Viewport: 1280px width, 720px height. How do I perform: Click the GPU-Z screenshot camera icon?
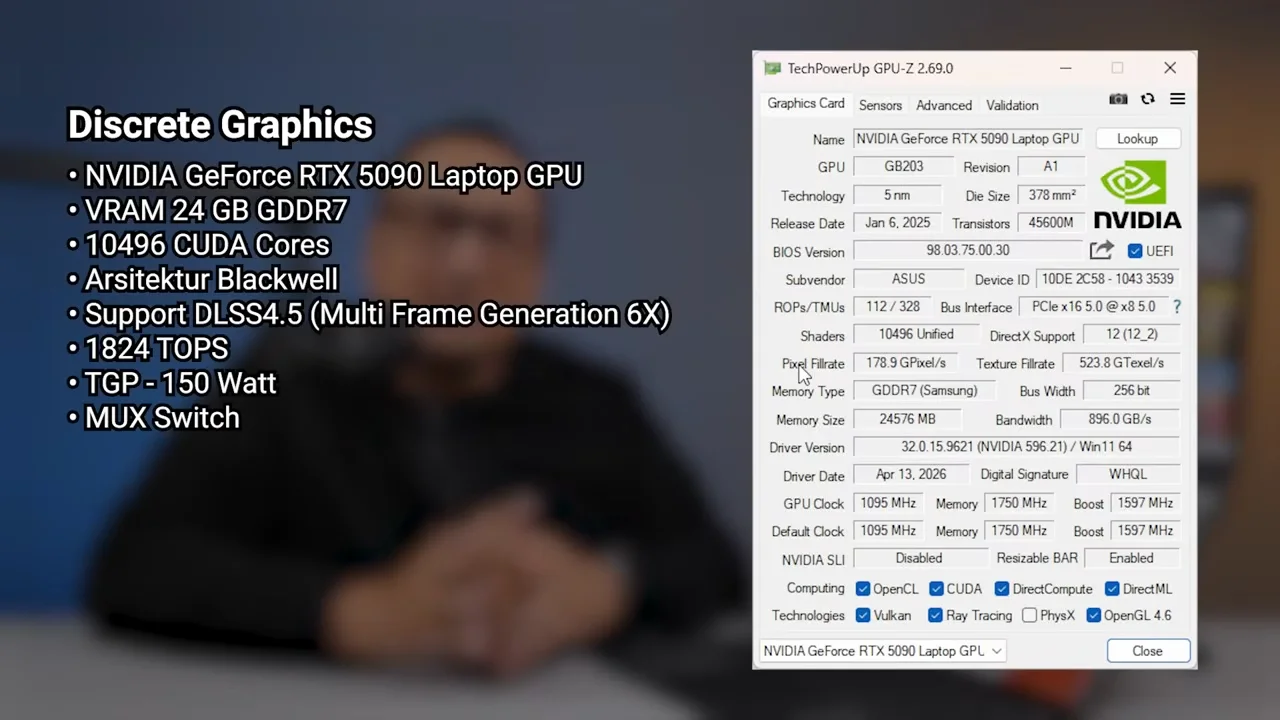click(1118, 99)
